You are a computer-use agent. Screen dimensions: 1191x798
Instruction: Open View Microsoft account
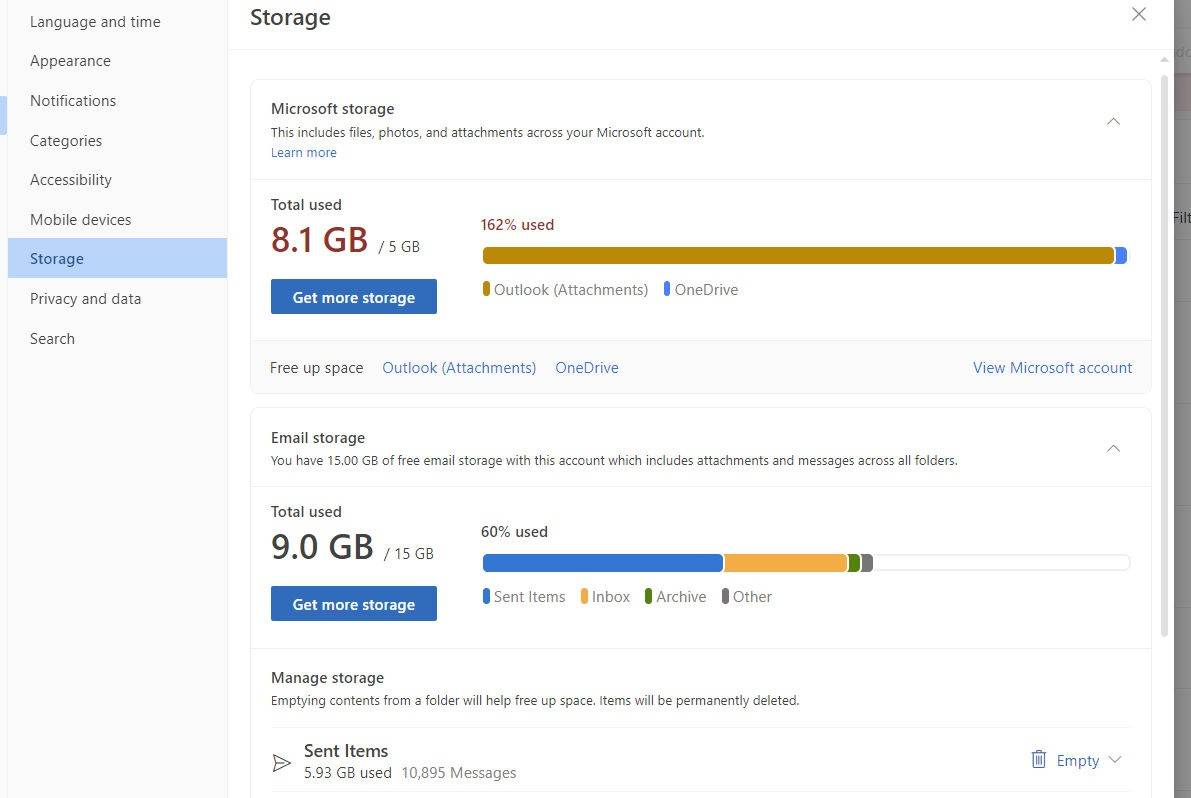1052,367
